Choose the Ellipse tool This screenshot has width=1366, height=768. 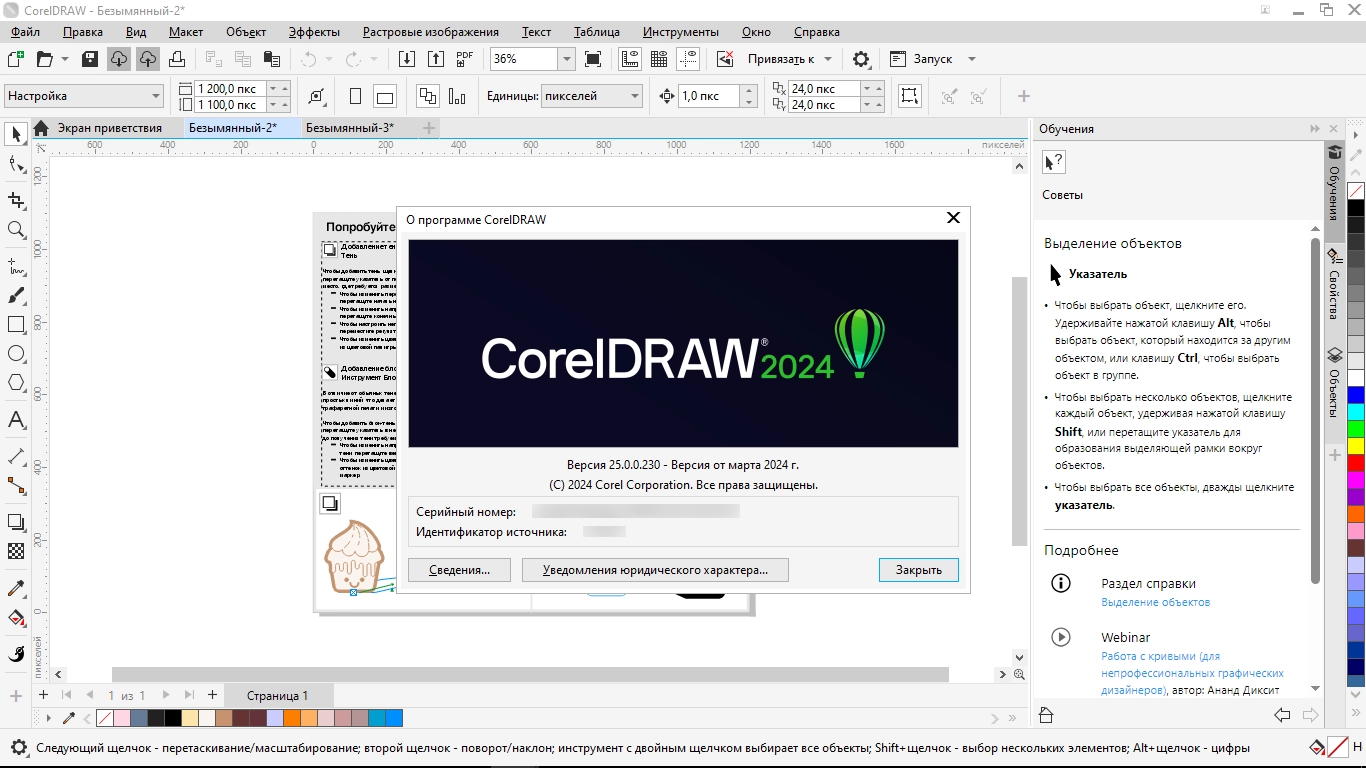16,354
